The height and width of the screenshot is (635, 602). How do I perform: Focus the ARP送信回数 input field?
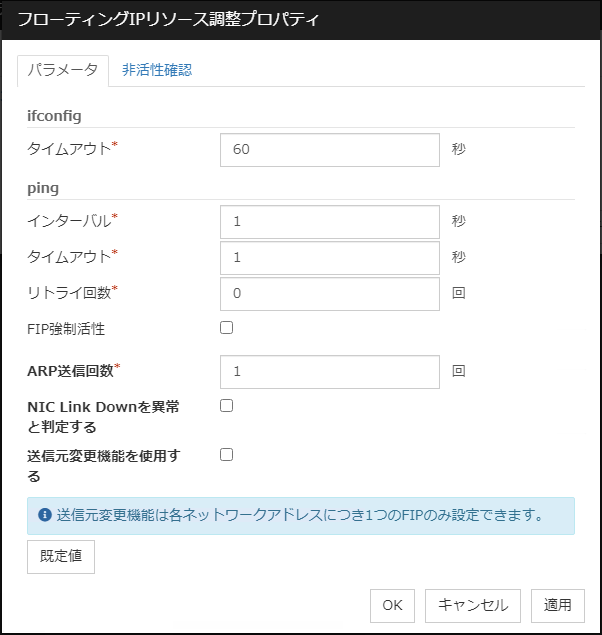pyautogui.click(x=329, y=371)
